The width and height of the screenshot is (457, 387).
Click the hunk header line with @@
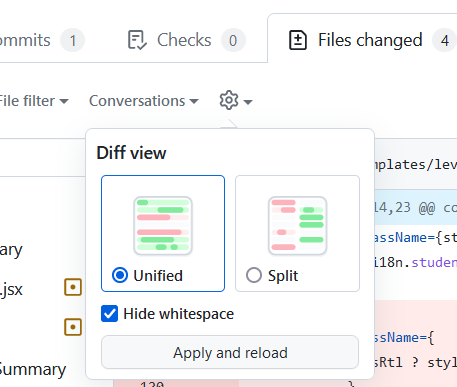pos(415,208)
